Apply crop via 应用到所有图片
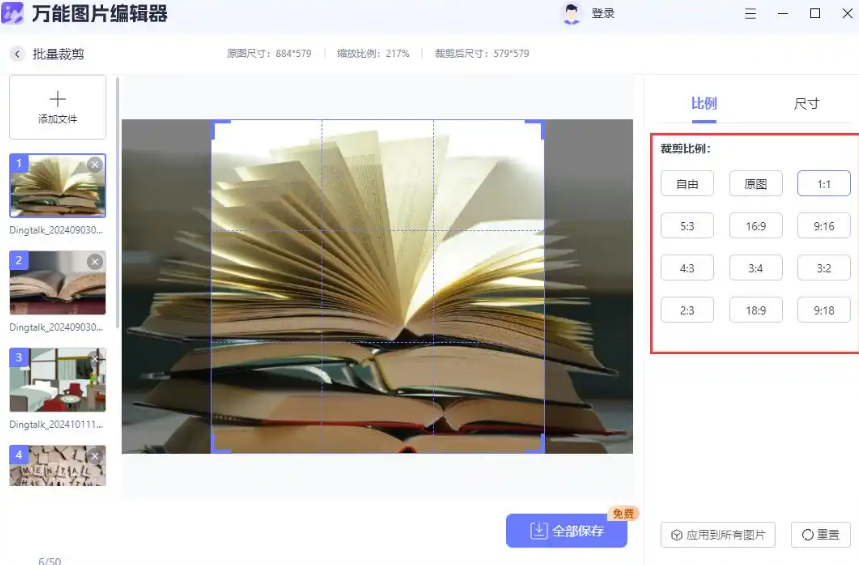 718,535
